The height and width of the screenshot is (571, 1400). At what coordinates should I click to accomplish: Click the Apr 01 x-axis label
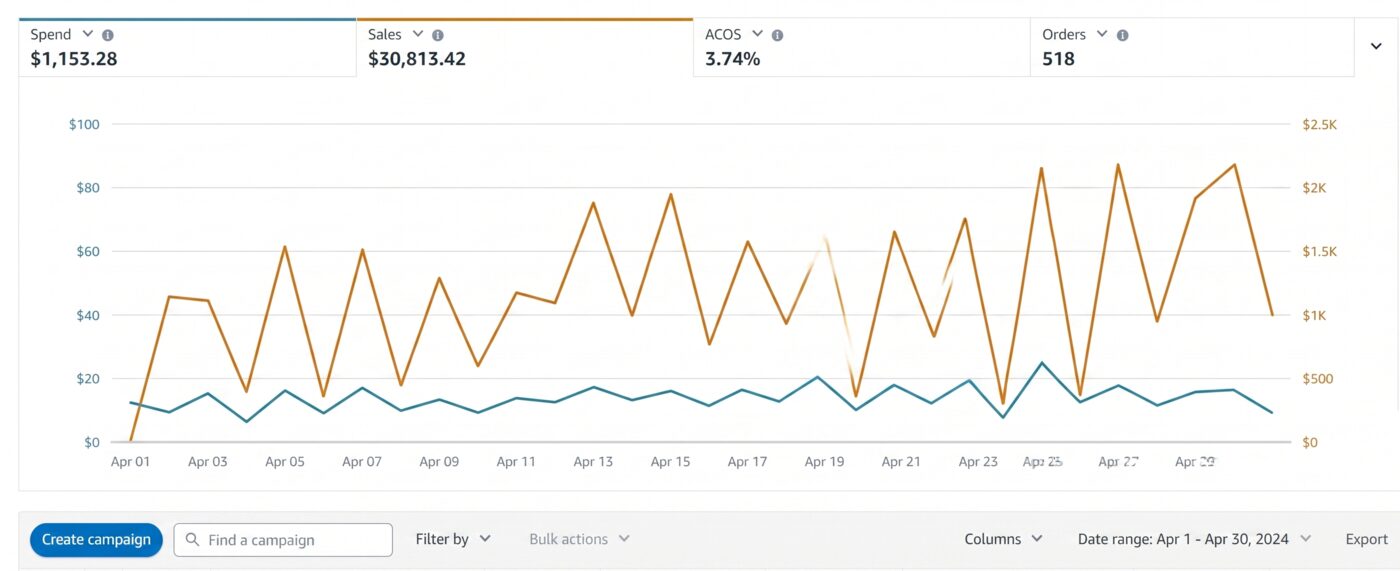coord(130,462)
